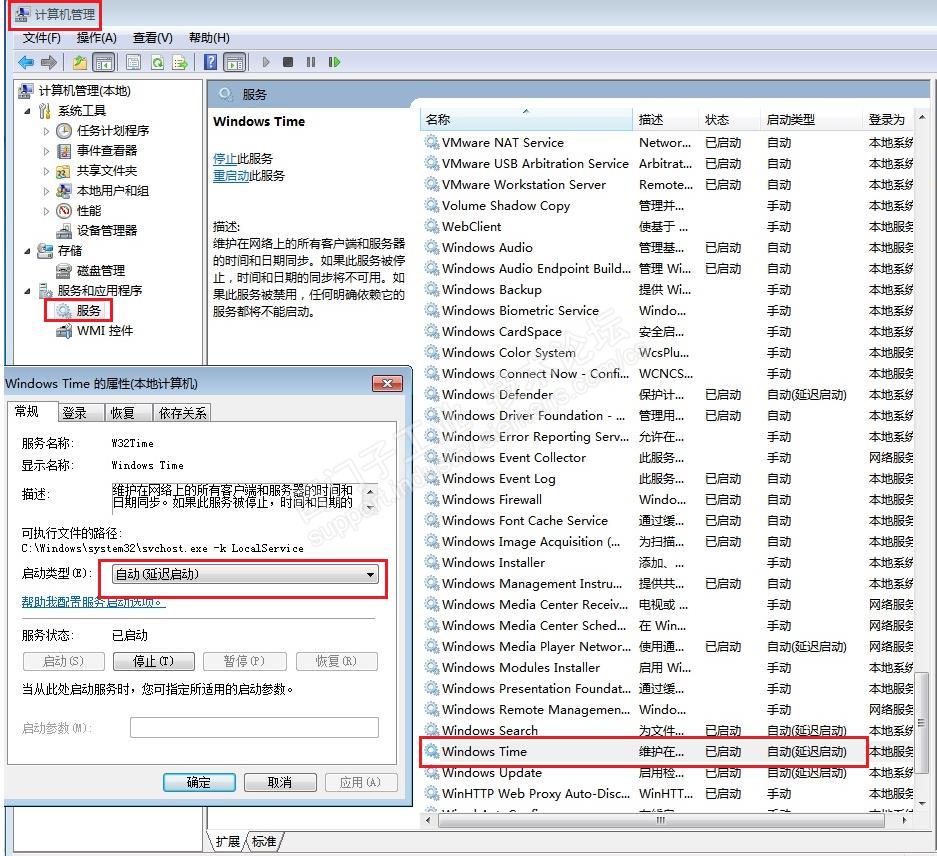Click the Properties toolbar icon

tap(134, 62)
